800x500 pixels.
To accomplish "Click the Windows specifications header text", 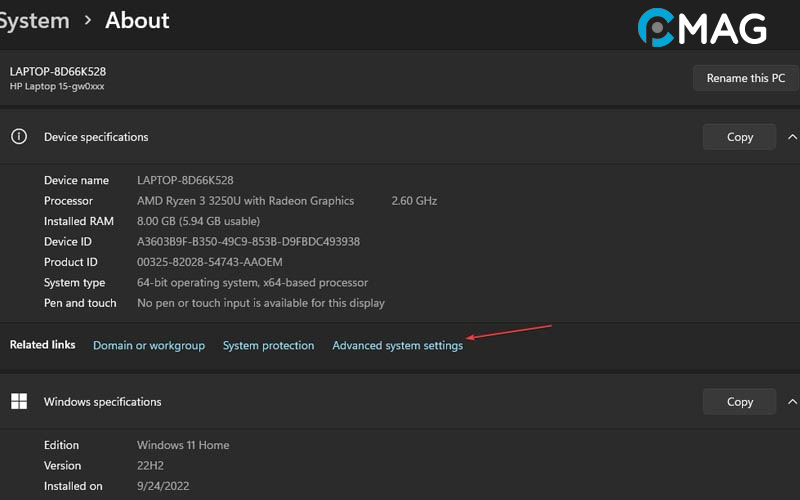I will [102, 401].
